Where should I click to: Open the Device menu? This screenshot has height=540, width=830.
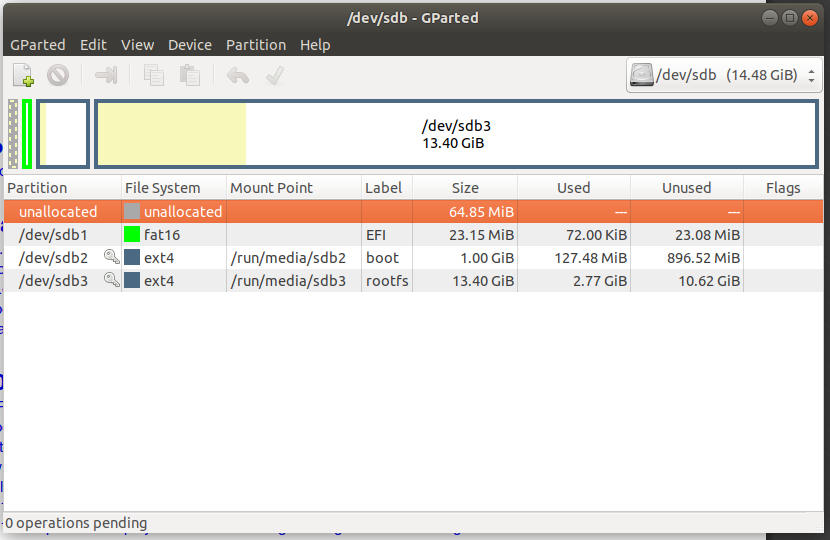point(190,45)
